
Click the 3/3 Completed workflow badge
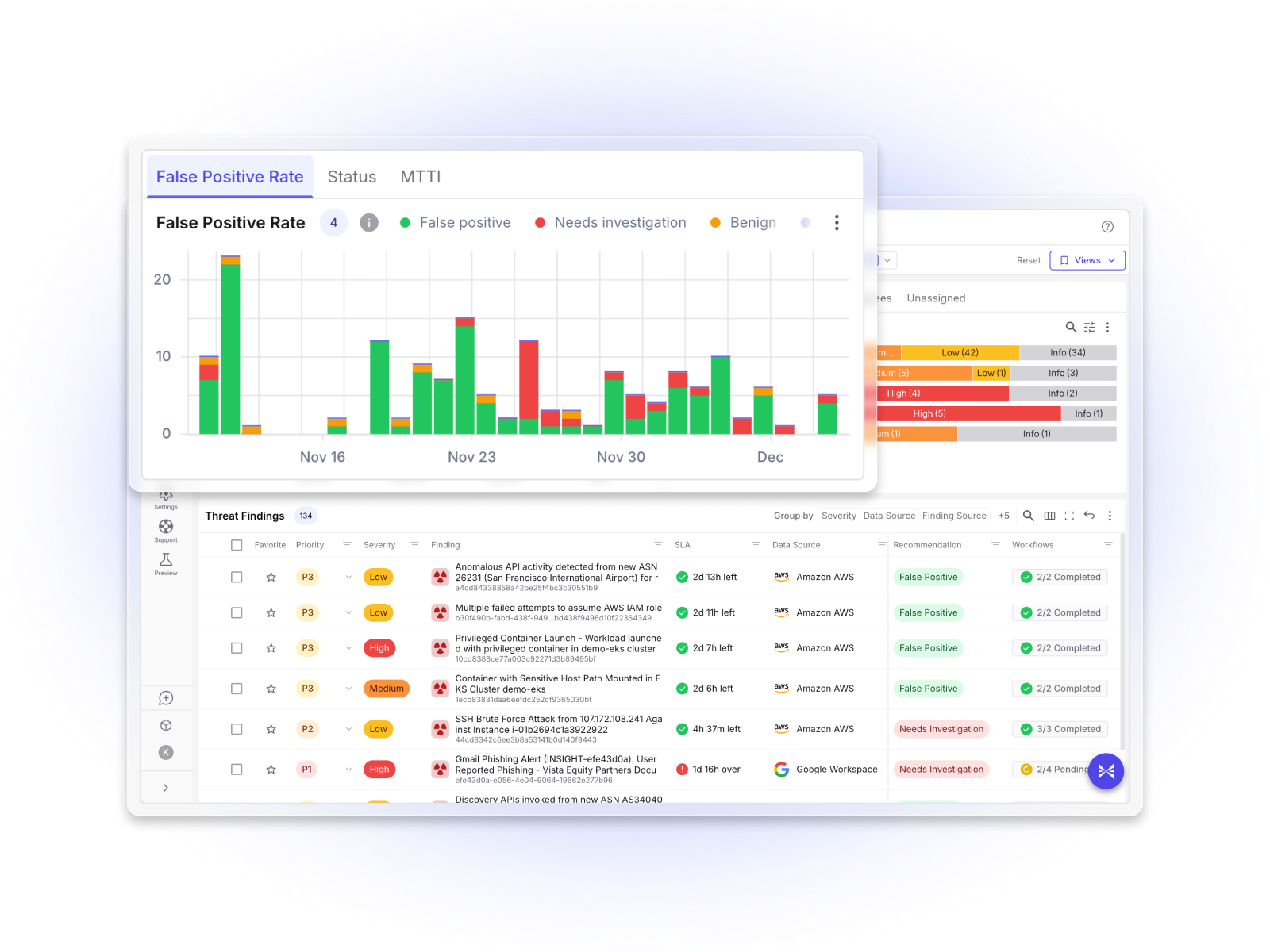click(1060, 729)
